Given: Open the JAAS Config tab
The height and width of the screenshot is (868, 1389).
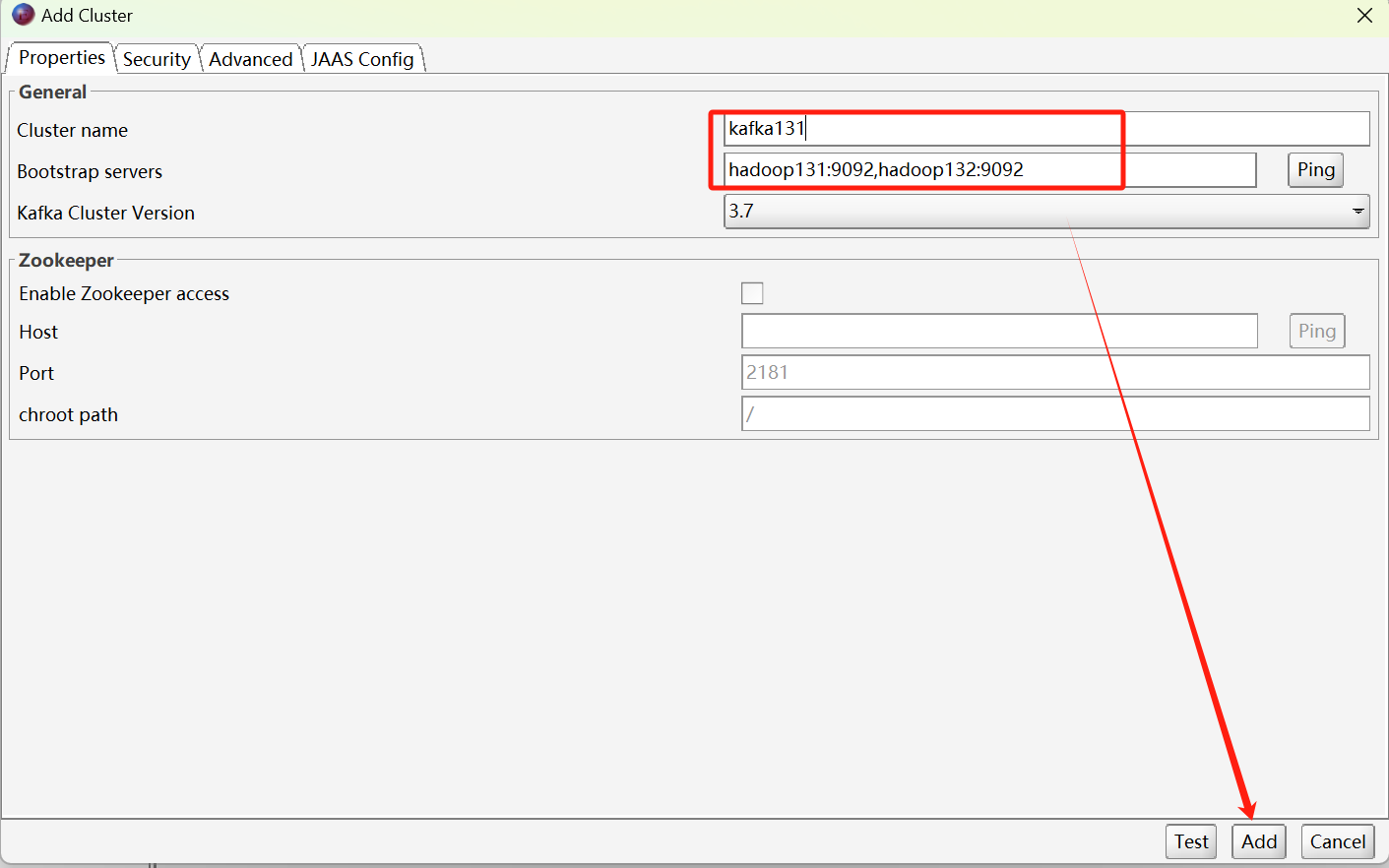Looking at the screenshot, I should (362, 59).
